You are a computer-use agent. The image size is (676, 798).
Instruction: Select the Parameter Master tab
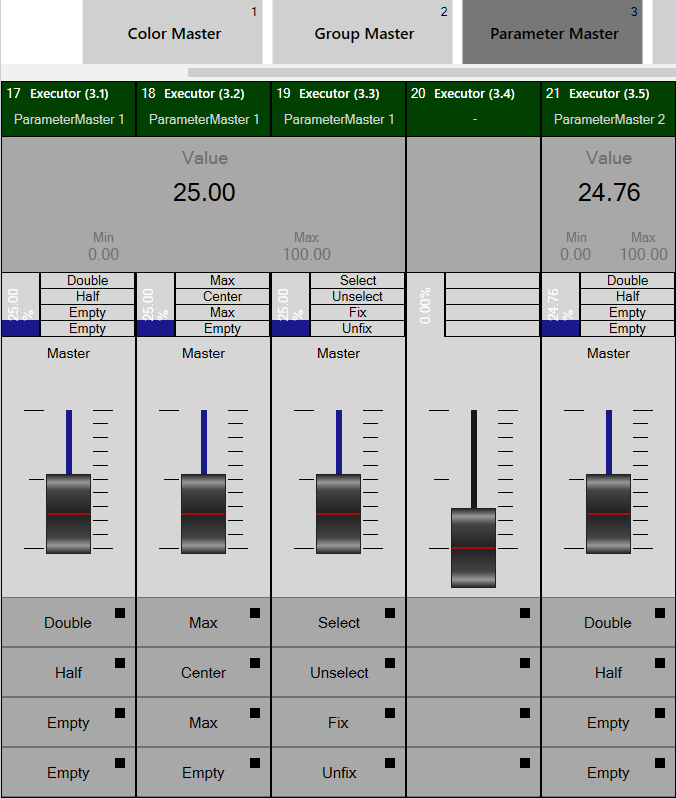[x=553, y=33]
